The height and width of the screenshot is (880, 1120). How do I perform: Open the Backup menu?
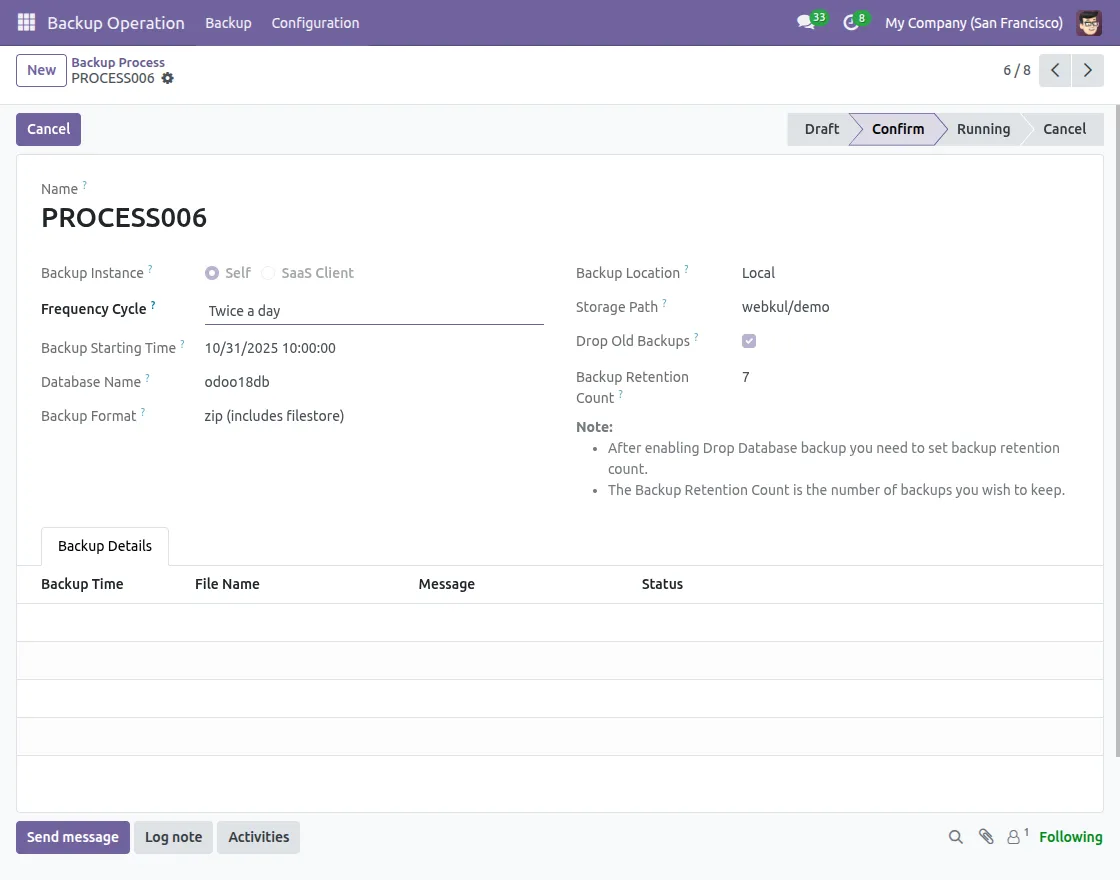[228, 22]
